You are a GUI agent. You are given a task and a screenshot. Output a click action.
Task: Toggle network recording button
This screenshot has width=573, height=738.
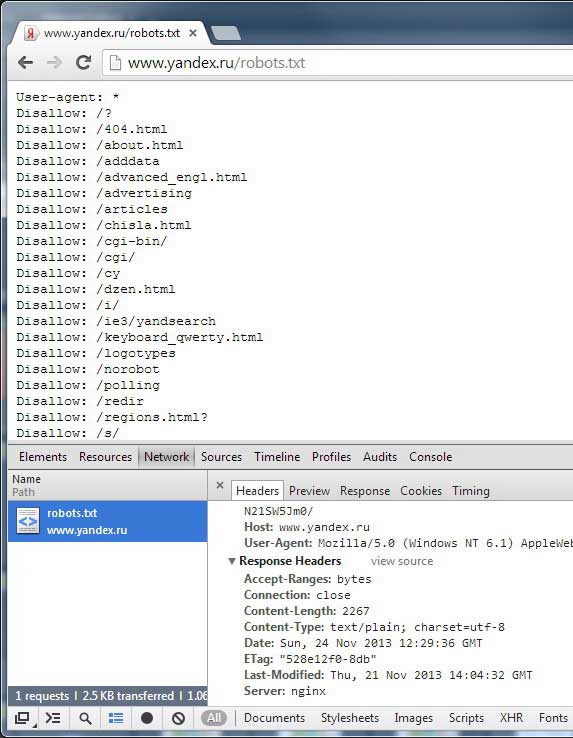(147, 718)
